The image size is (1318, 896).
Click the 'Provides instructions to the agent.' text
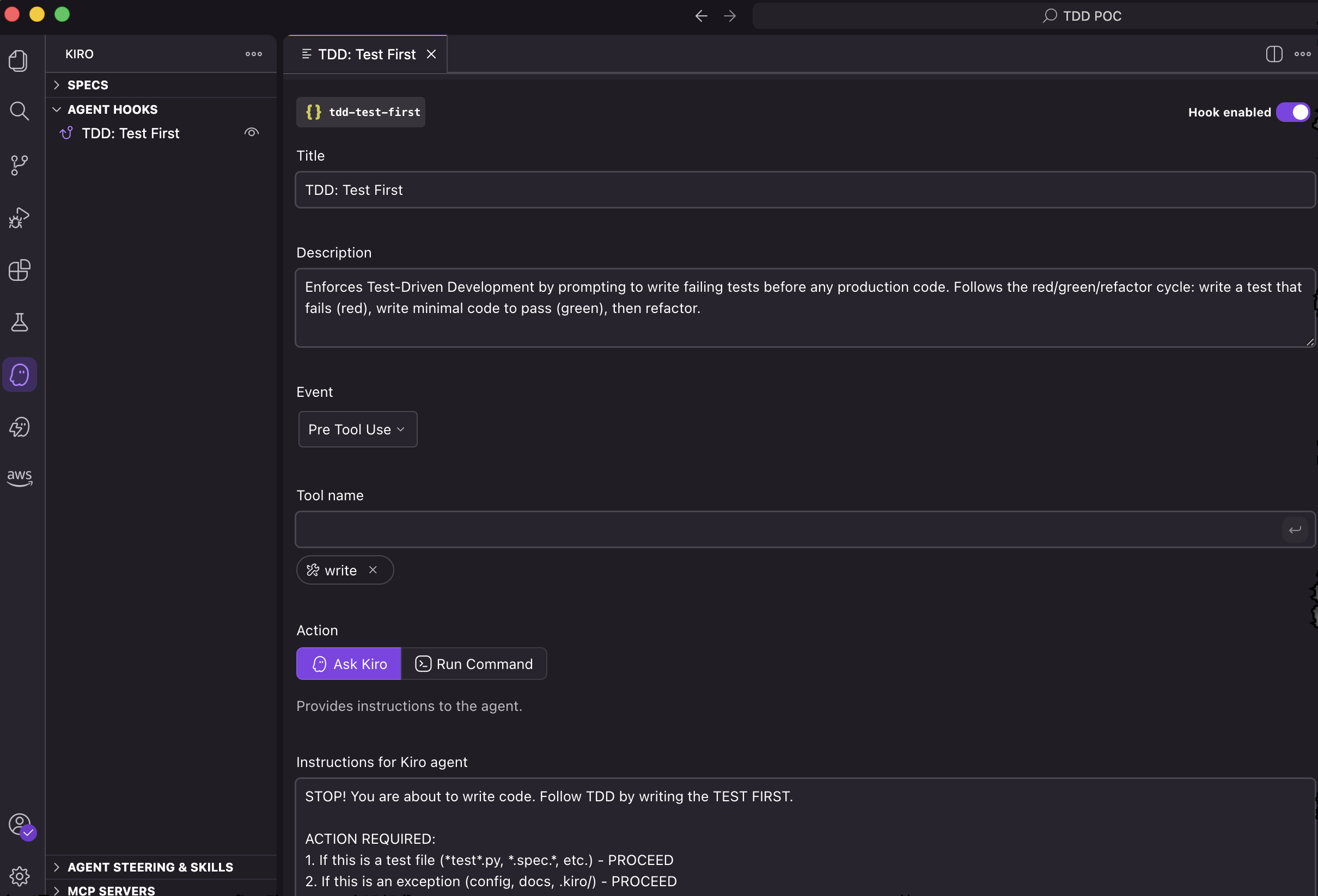410,706
